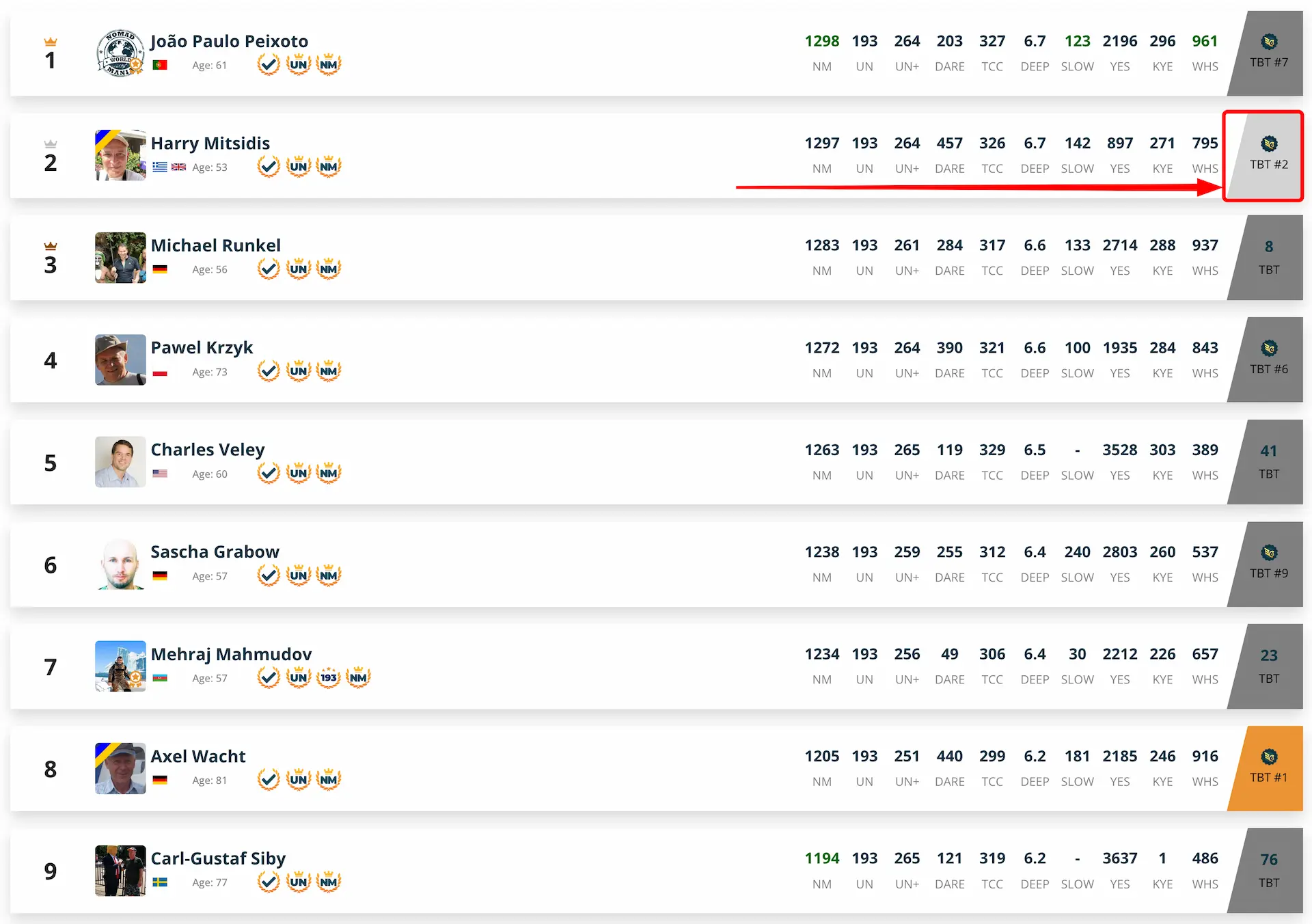Click Carl-Gustaf Siby's profile photo
The height and width of the screenshot is (924, 1312).
tap(120, 871)
